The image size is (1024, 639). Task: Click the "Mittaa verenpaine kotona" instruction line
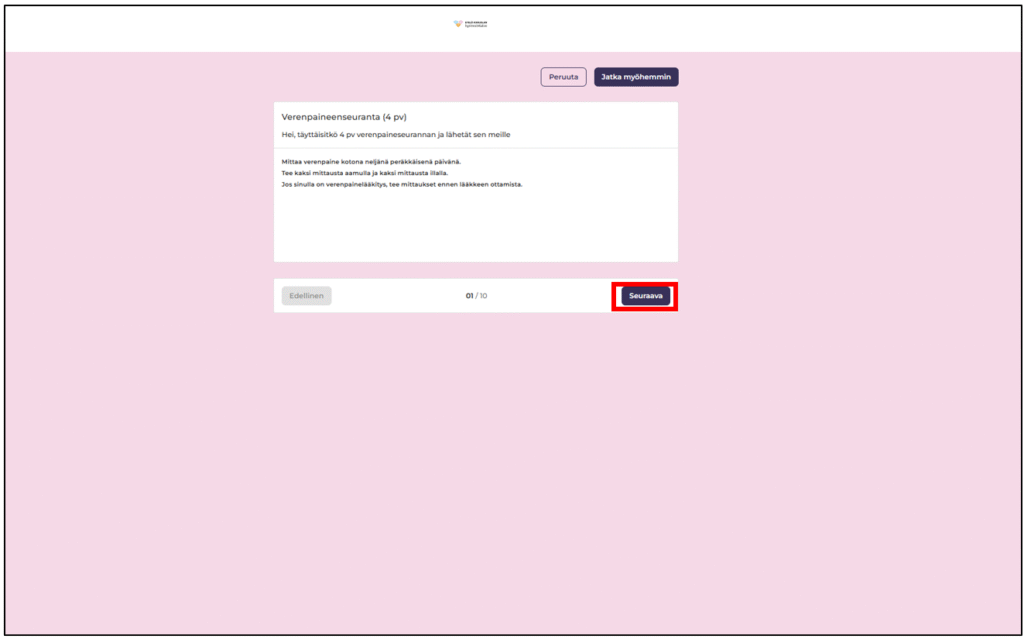tap(371, 161)
